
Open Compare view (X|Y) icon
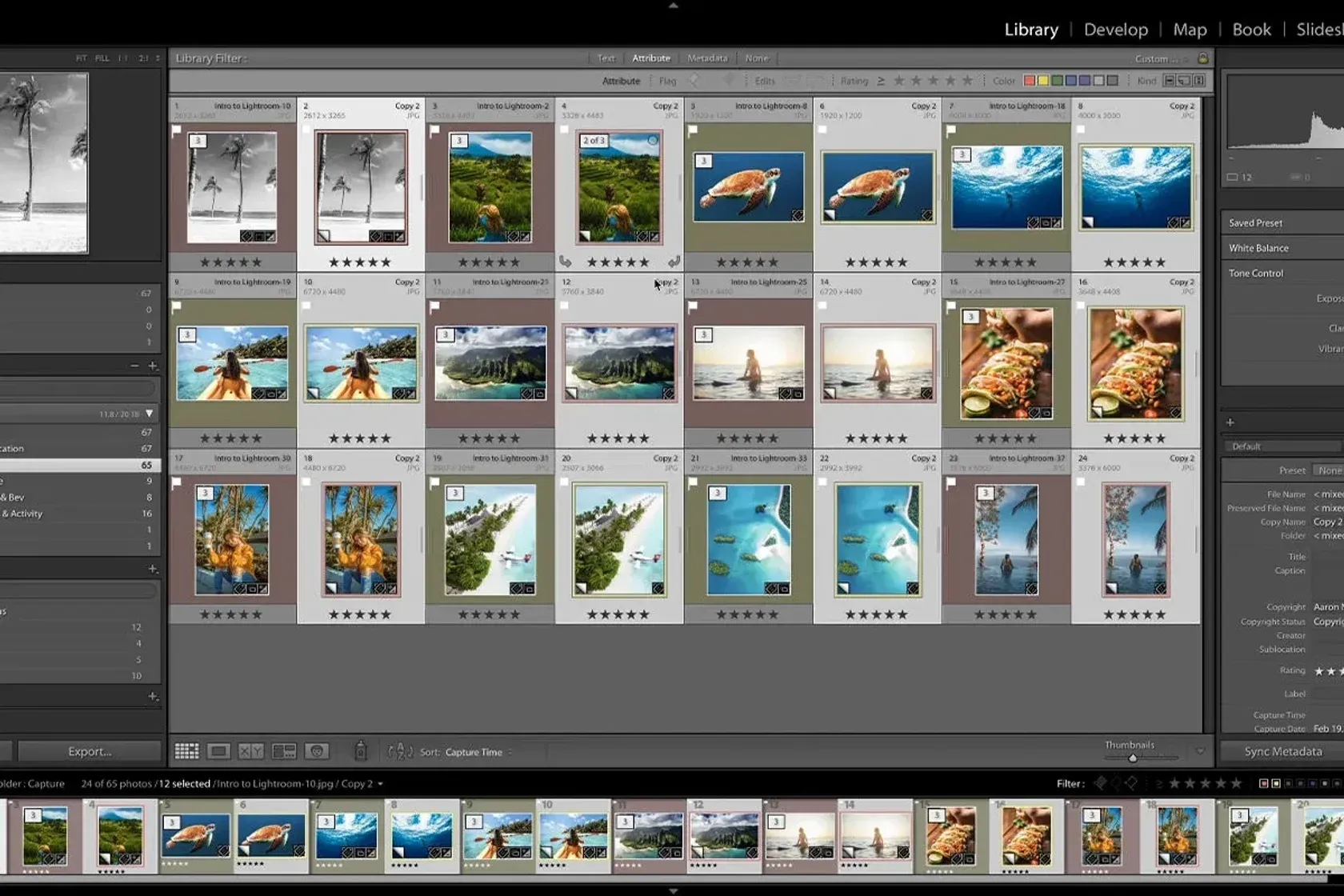(x=250, y=751)
